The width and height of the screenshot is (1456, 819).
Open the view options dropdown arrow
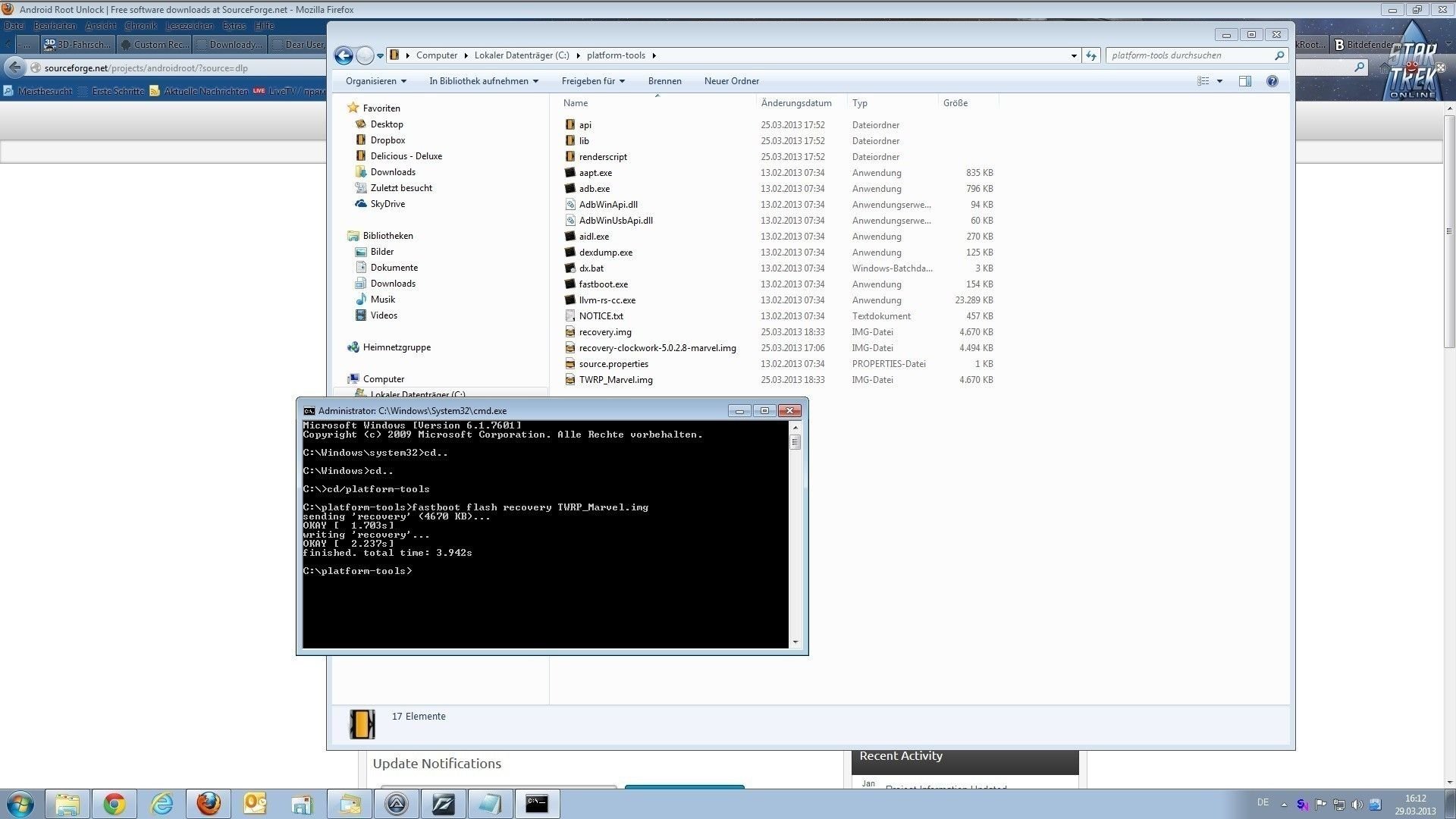click(1219, 81)
